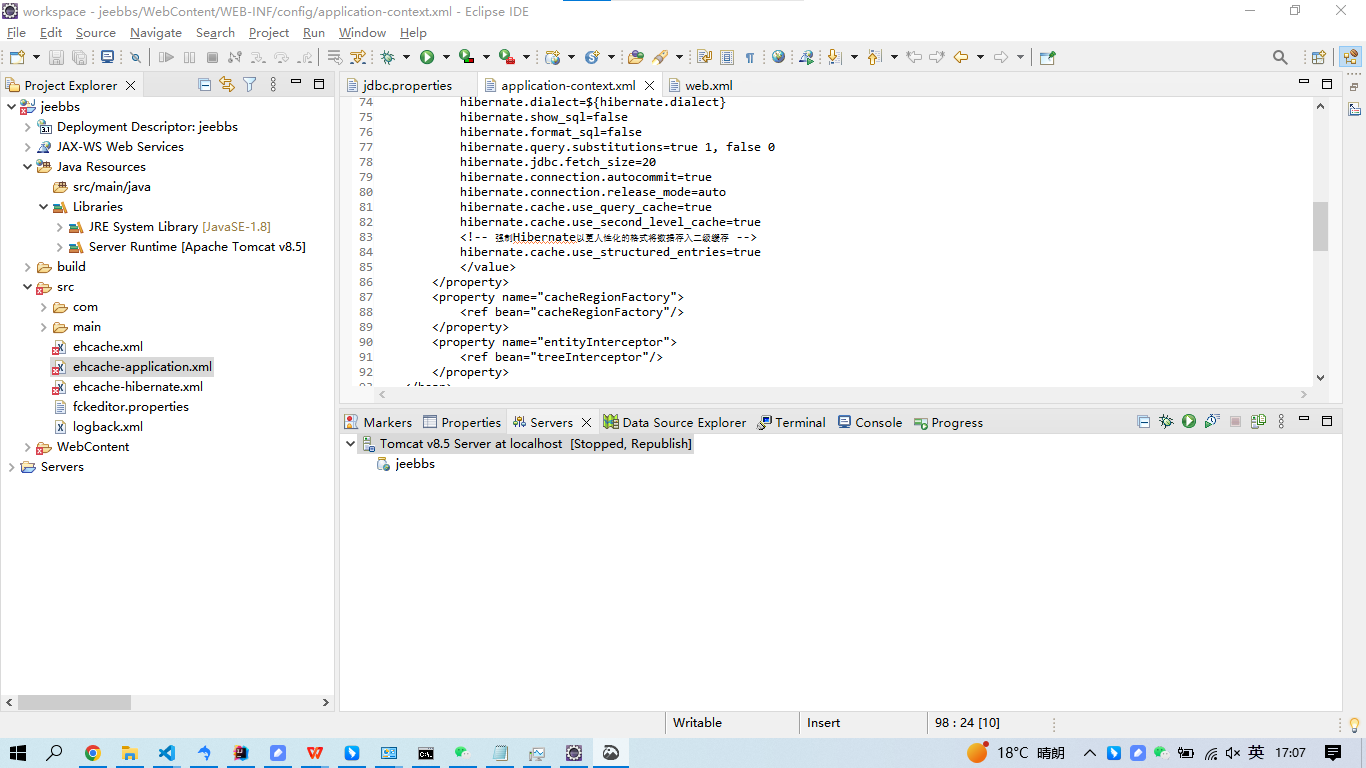Image resolution: width=1366 pixels, height=768 pixels.
Task: Start the server in debug mode
Action: [x=1166, y=422]
